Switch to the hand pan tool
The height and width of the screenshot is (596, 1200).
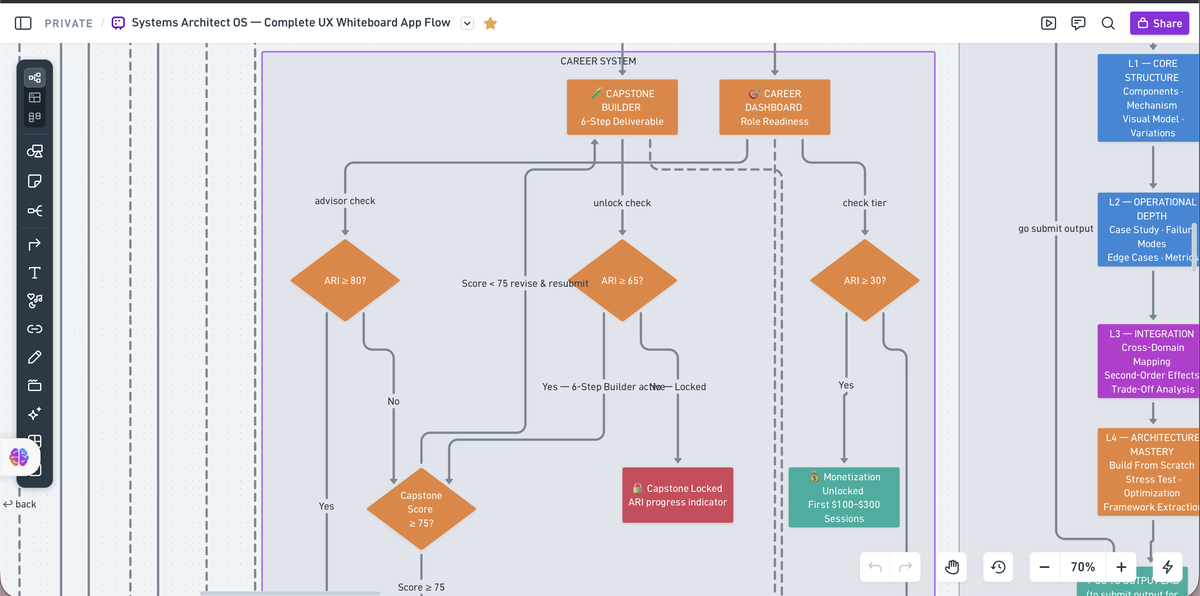(952, 567)
